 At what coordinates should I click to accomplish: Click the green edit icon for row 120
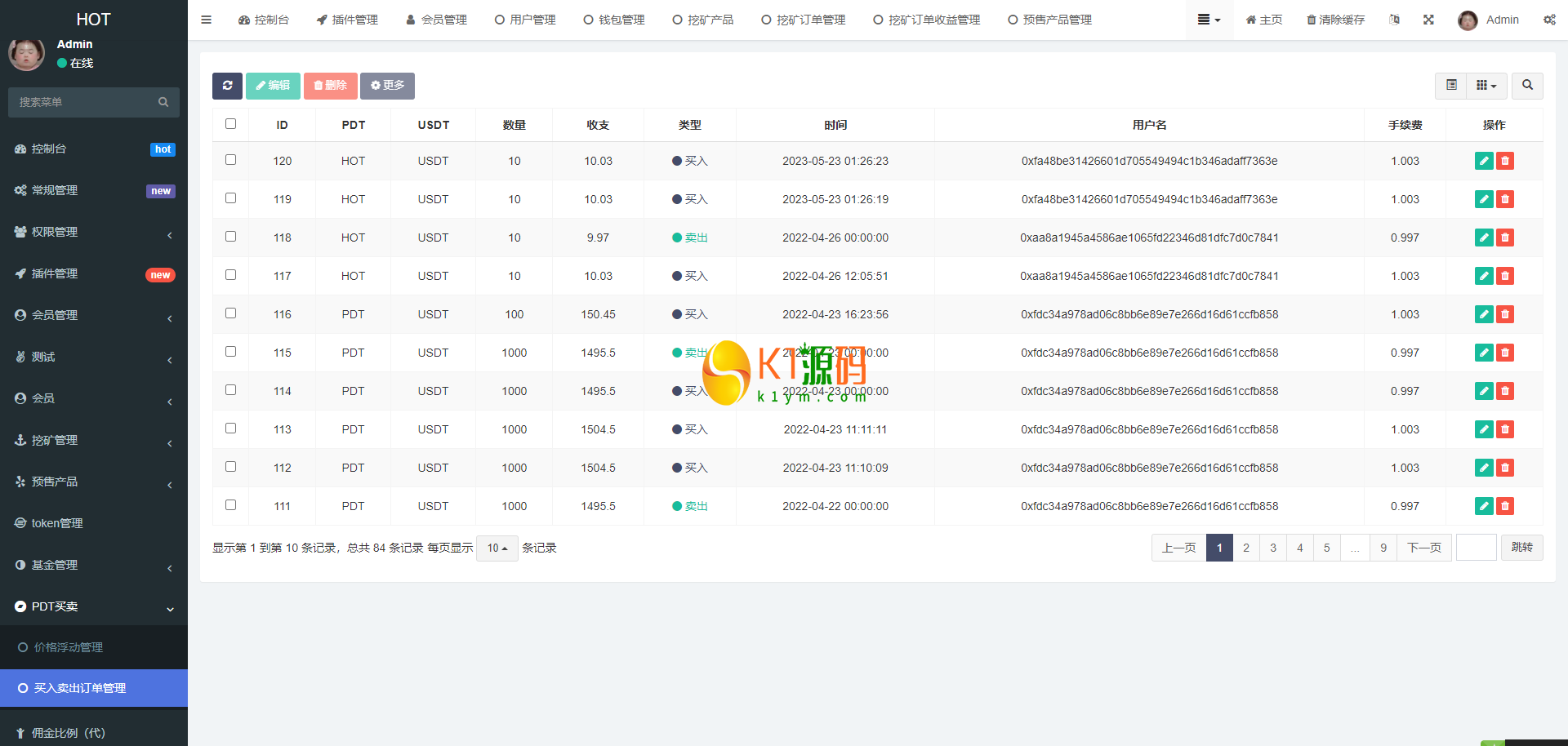point(1484,161)
